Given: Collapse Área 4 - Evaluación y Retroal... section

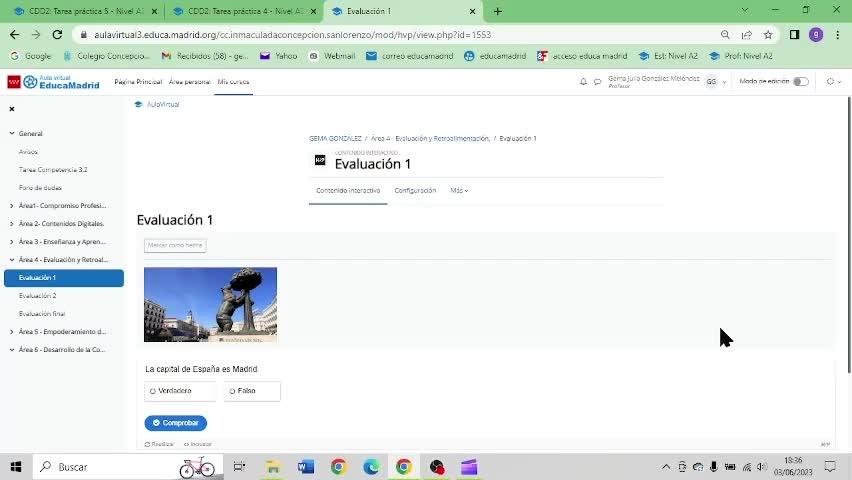Looking at the screenshot, I should point(12,260).
